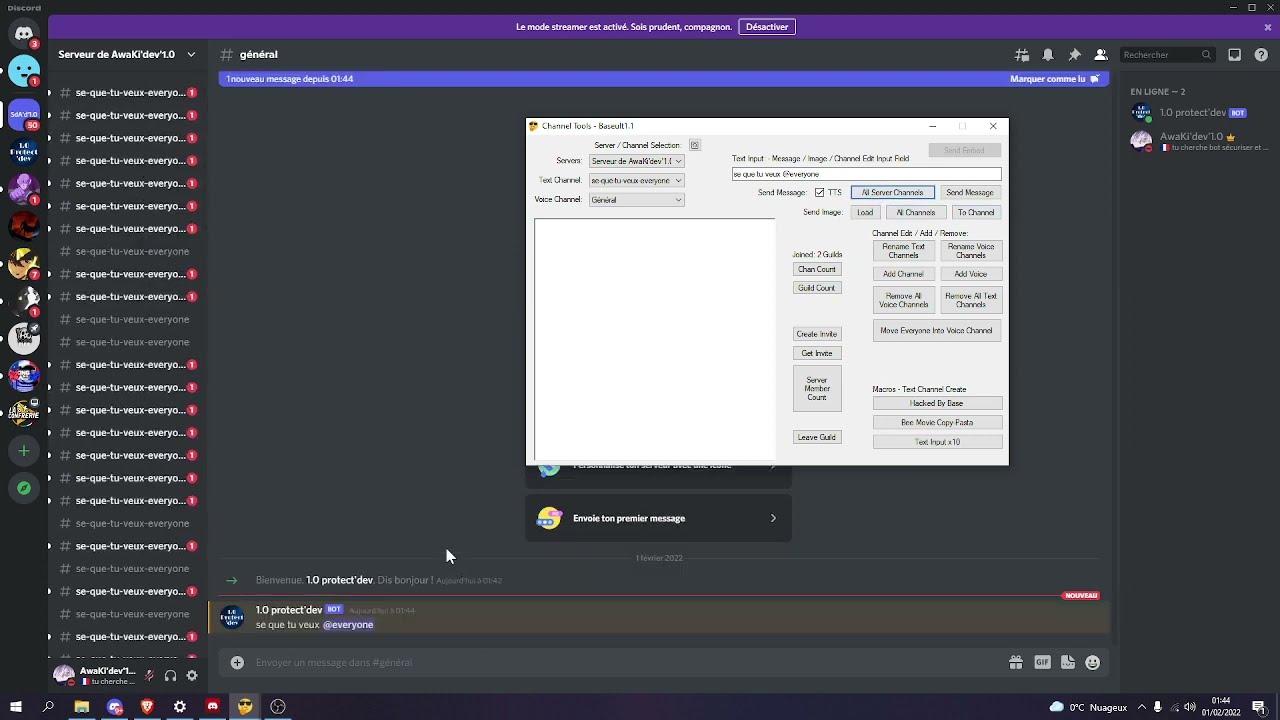
Task: Click the Chan Count button
Action: coord(817,269)
